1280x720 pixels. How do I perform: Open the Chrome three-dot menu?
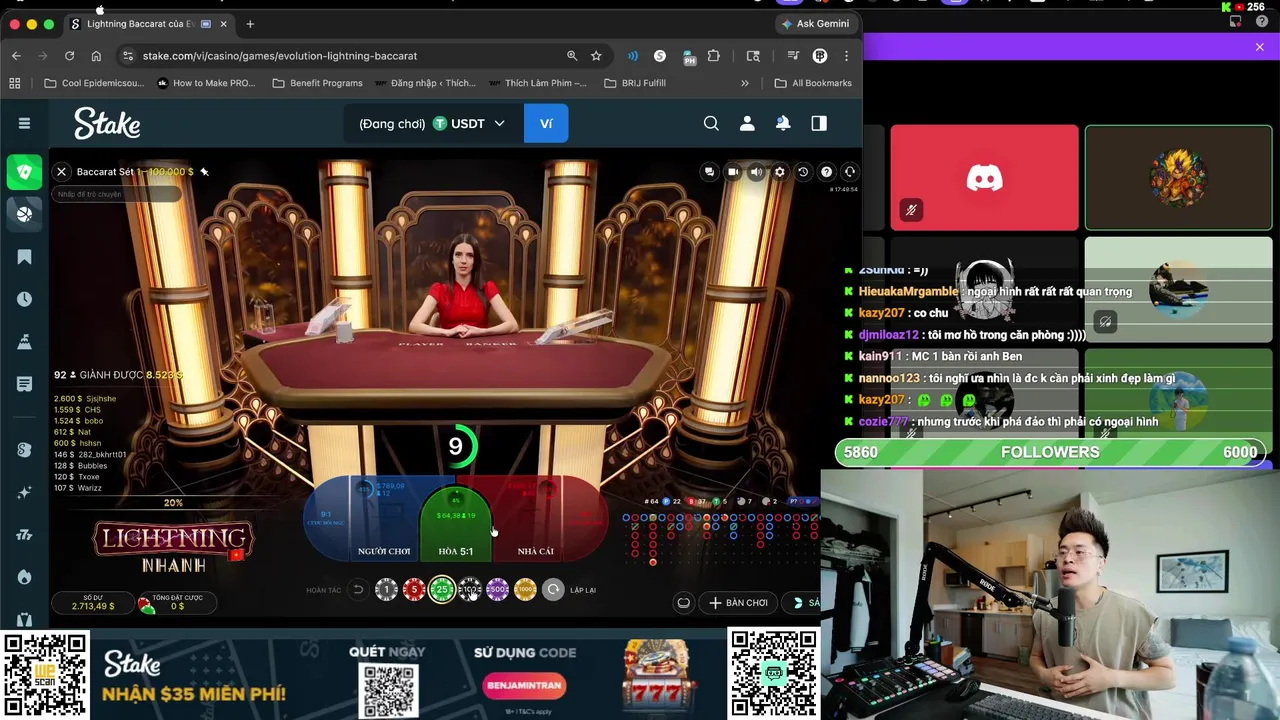pos(846,56)
